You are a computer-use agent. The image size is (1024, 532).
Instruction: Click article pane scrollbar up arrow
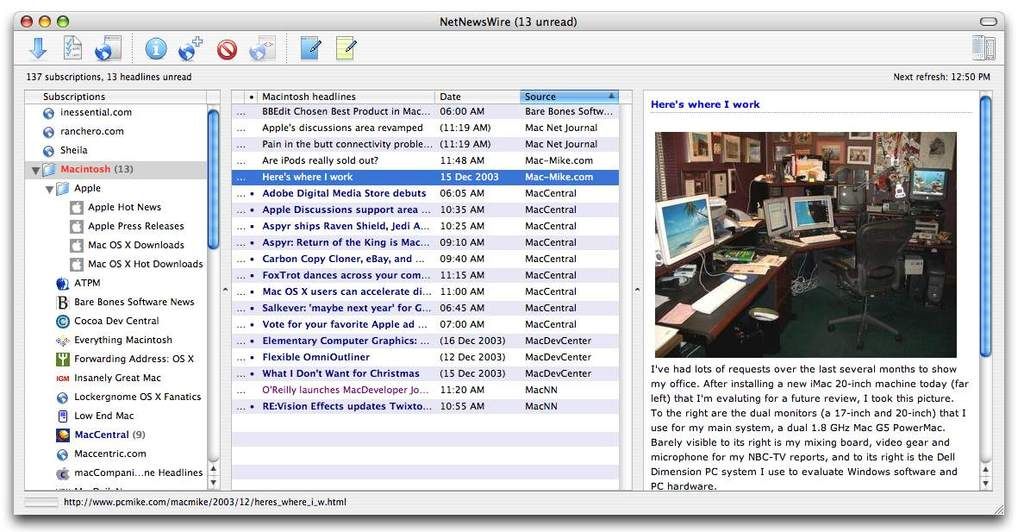985,469
